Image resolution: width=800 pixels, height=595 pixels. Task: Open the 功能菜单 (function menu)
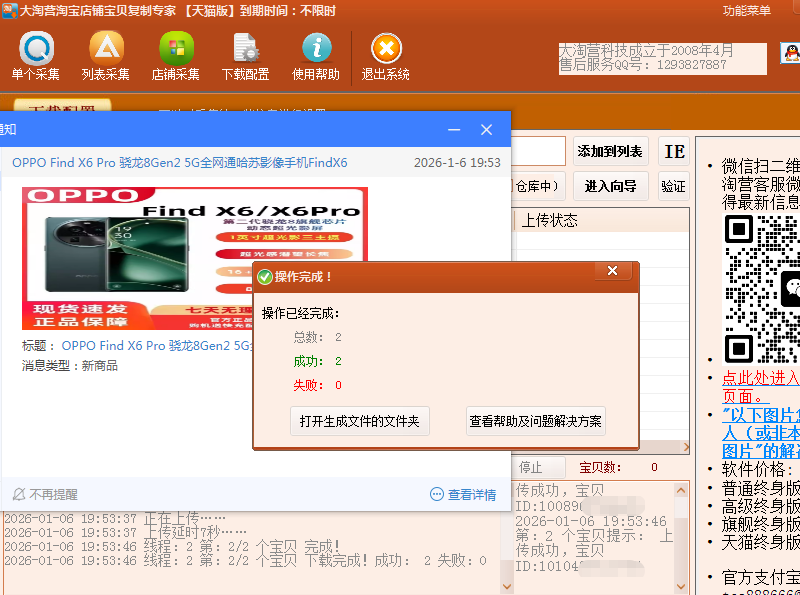[x=747, y=11]
